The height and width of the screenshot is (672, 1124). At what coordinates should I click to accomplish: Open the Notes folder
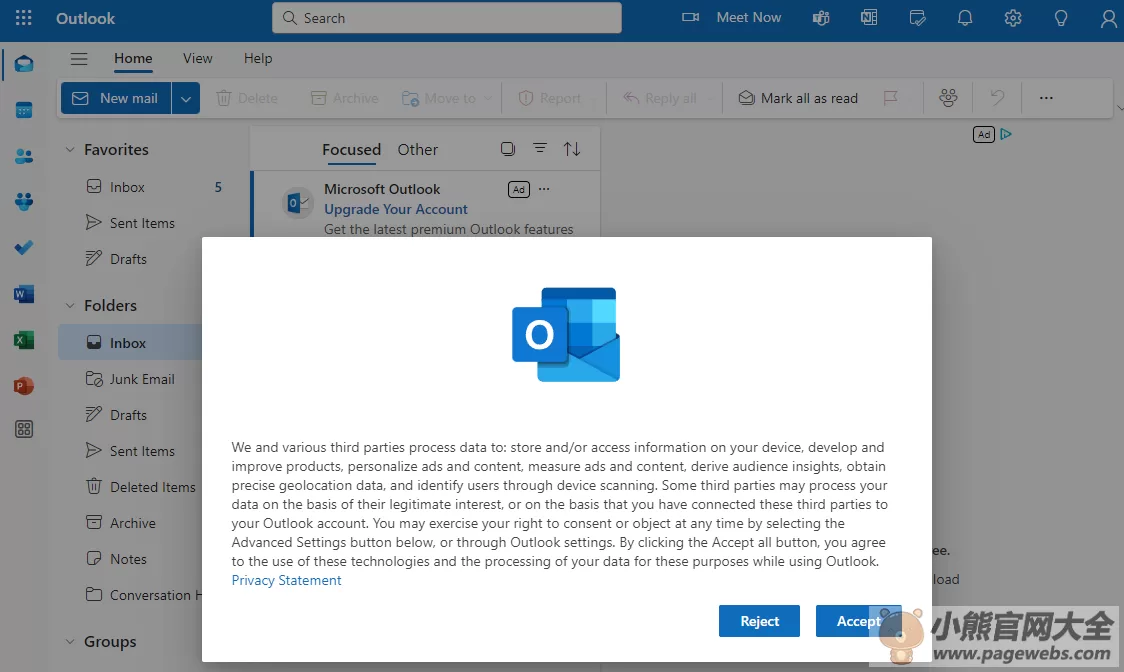(130, 559)
